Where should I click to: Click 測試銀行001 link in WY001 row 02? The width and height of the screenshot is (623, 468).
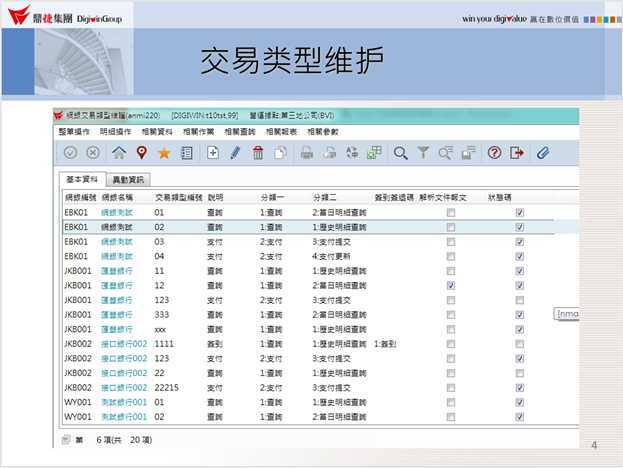click(124, 416)
